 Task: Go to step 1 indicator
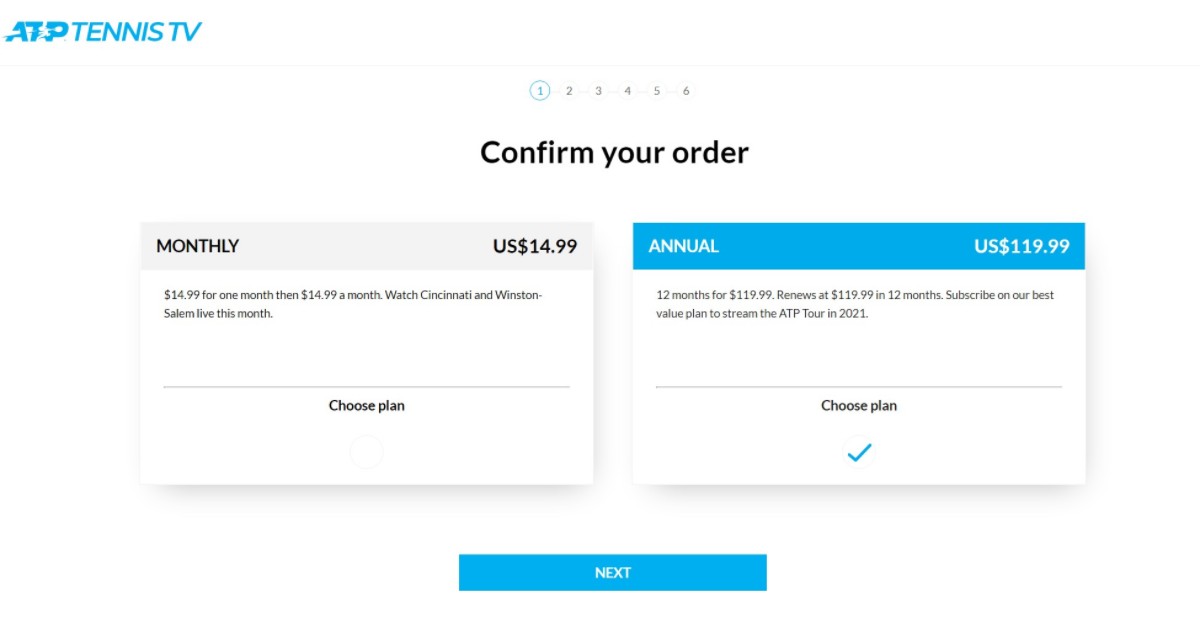[540, 91]
